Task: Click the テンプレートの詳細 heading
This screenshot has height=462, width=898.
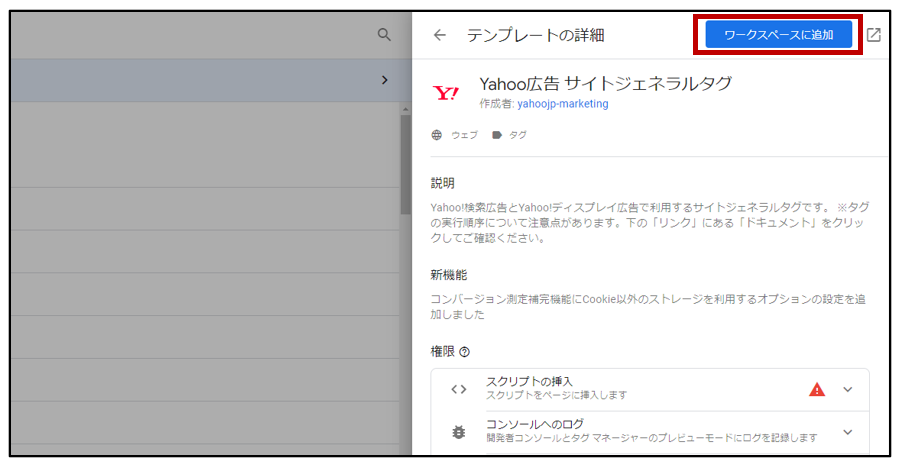Action: tap(535, 35)
